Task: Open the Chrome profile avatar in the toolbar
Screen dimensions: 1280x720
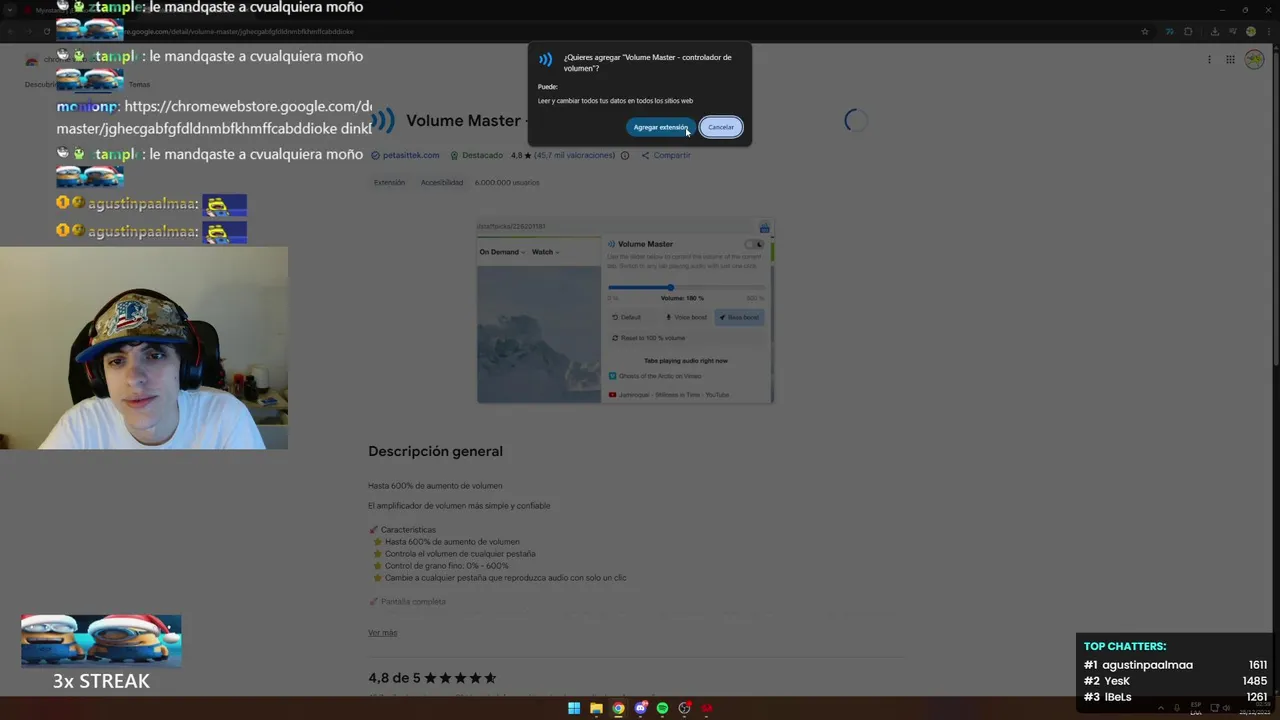Action: pyautogui.click(x=1250, y=31)
